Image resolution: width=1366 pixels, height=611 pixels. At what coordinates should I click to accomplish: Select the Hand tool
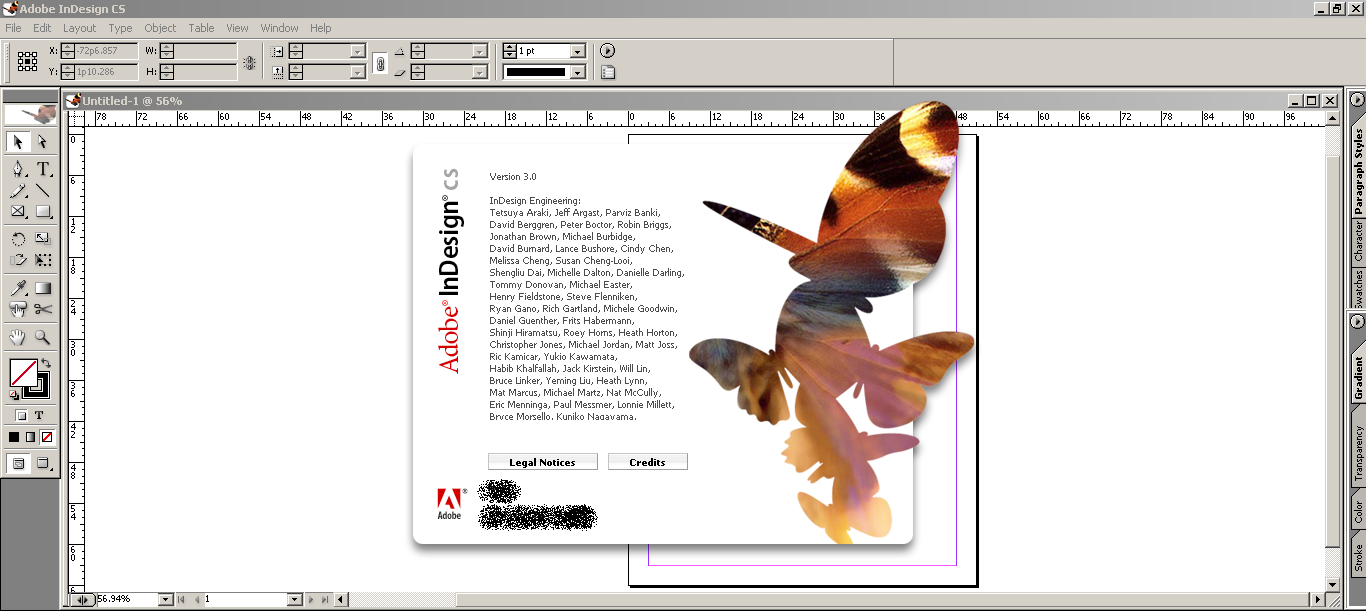pos(18,337)
